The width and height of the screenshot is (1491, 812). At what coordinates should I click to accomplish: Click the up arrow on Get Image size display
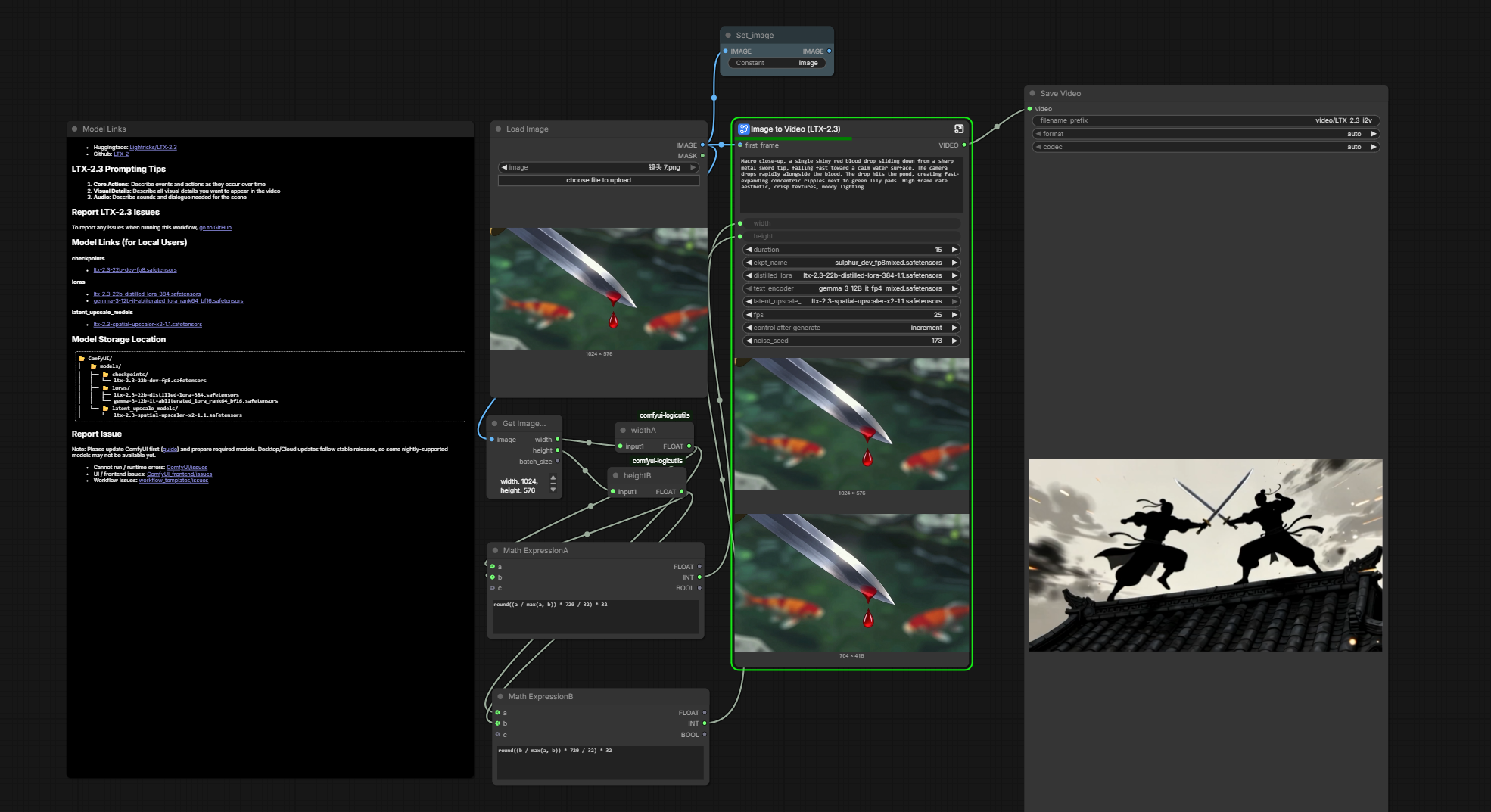click(553, 478)
